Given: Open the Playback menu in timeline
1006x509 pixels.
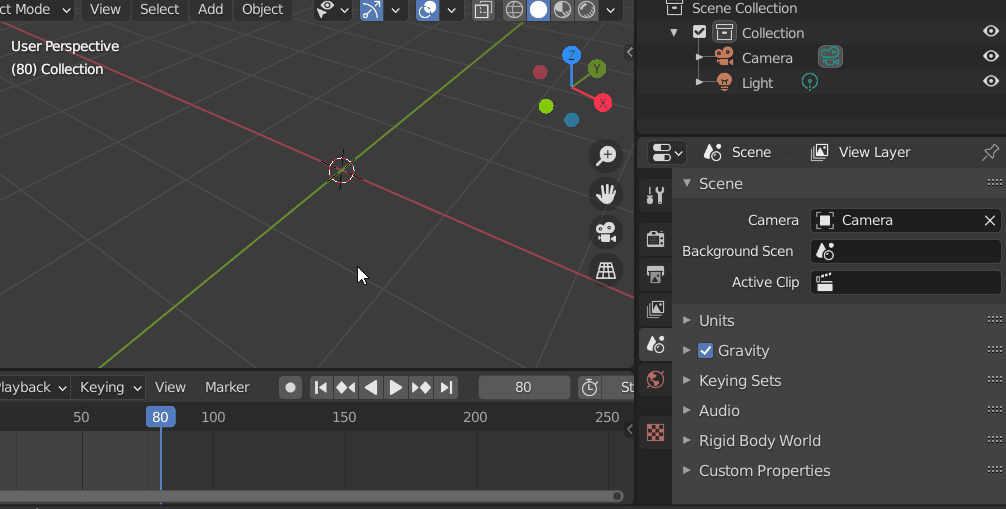Looking at the screenshot, I should point(32,388).
